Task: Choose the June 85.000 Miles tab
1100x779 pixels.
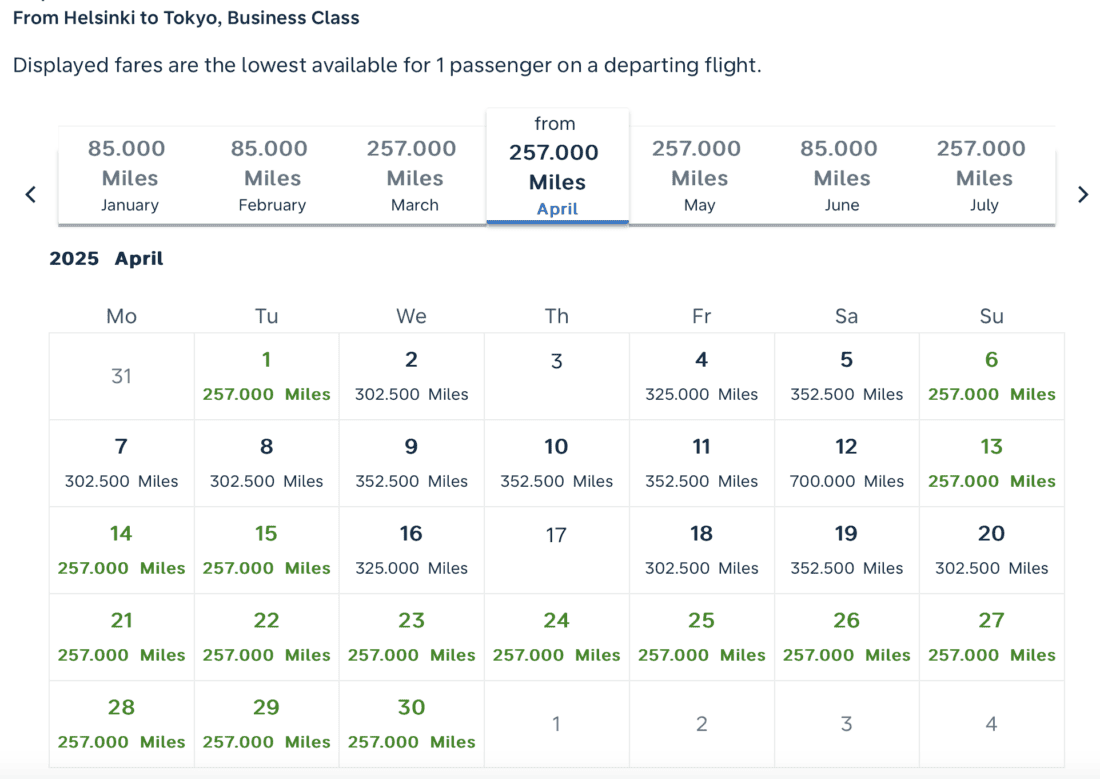Action: (842, 176)
